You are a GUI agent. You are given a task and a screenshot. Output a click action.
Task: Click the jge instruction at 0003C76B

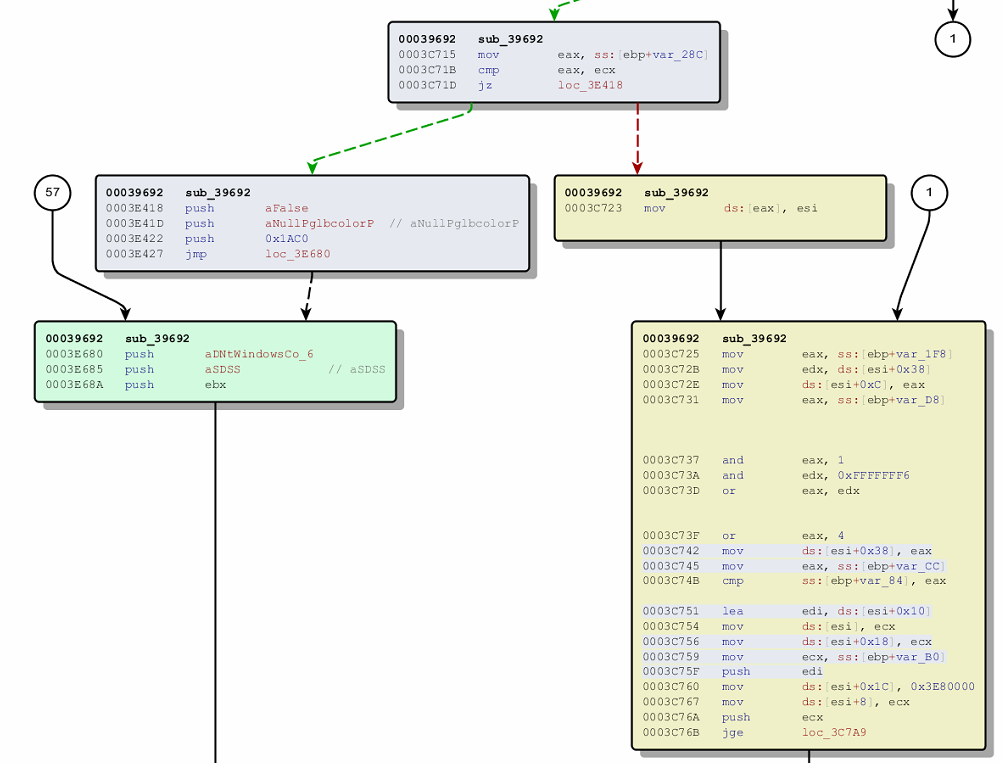pos(733,732)
